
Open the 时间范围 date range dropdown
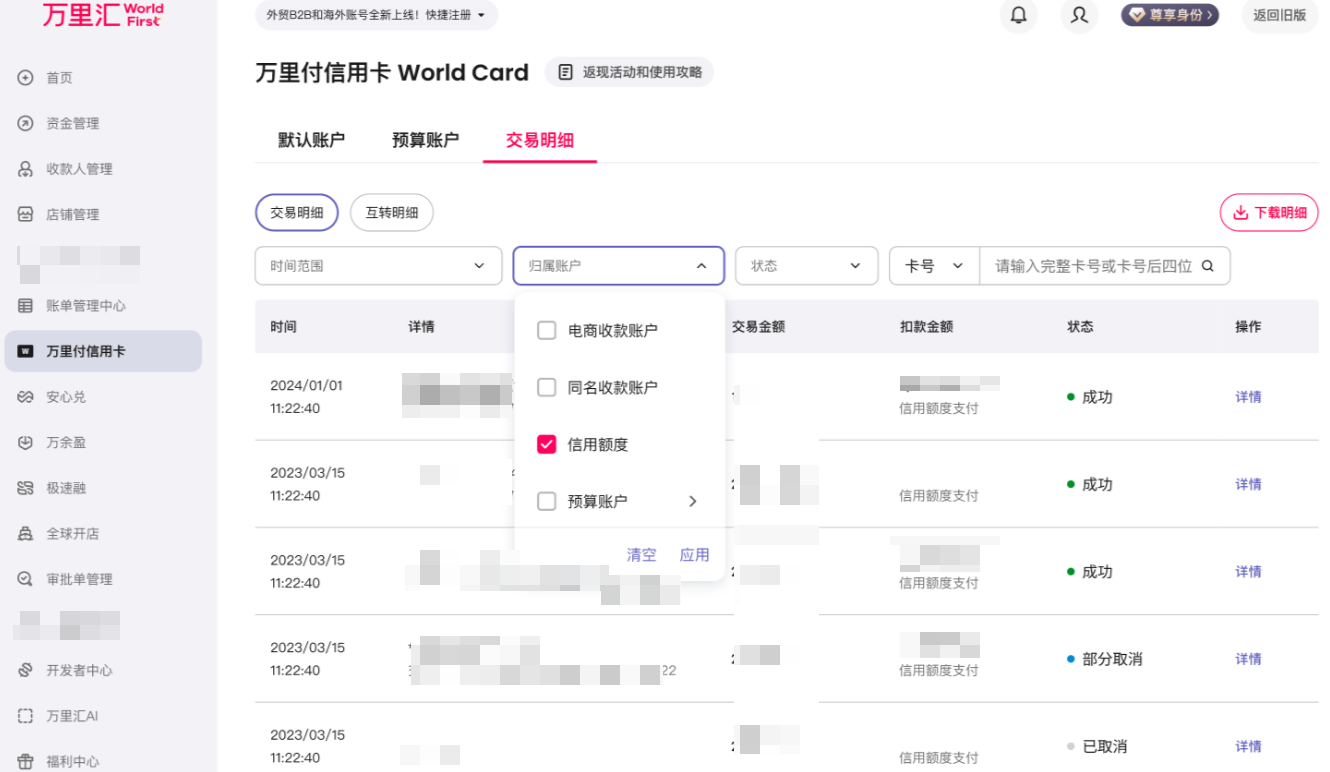tap(378, 265)
